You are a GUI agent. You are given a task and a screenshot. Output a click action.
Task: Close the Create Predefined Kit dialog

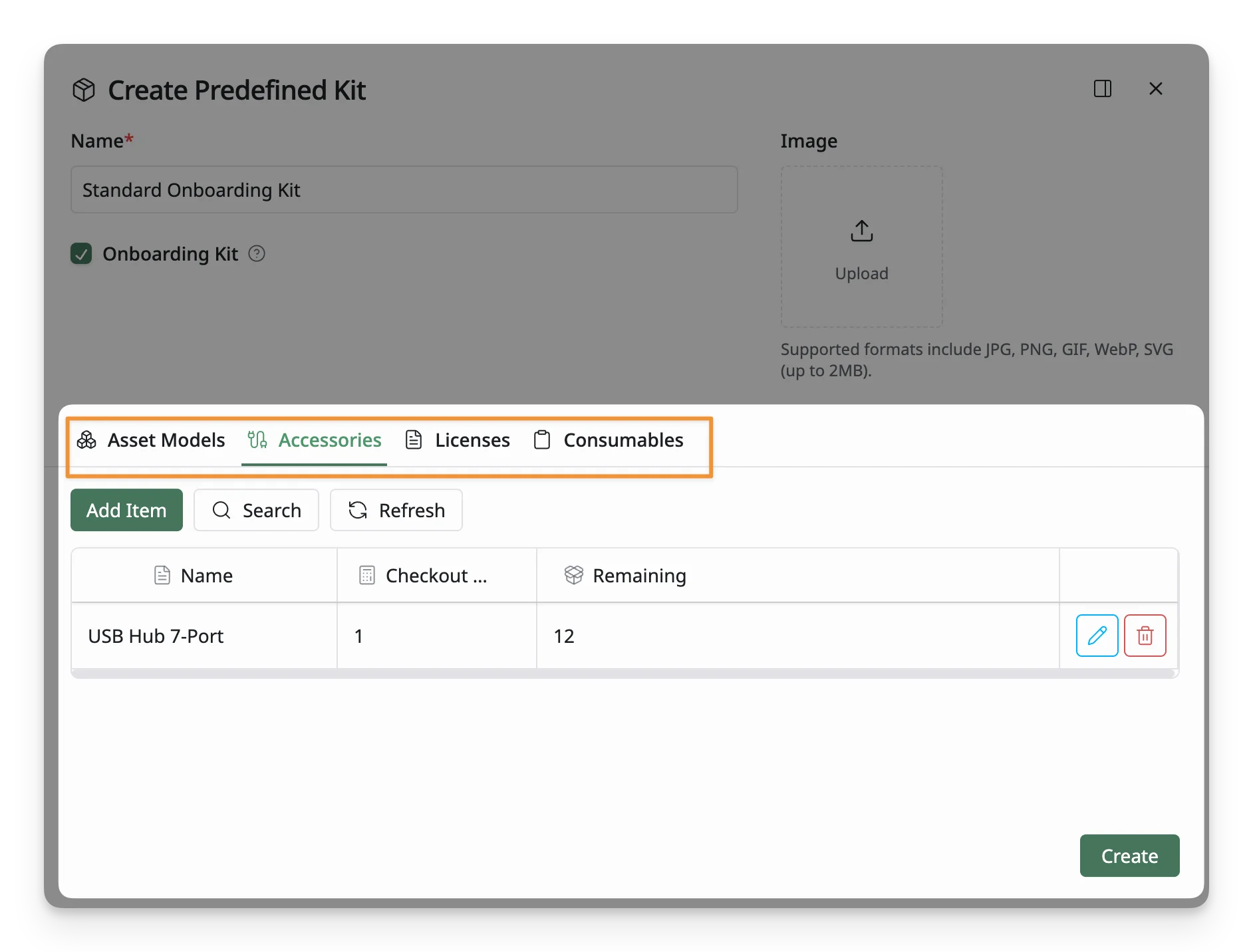click(1156, 88)
